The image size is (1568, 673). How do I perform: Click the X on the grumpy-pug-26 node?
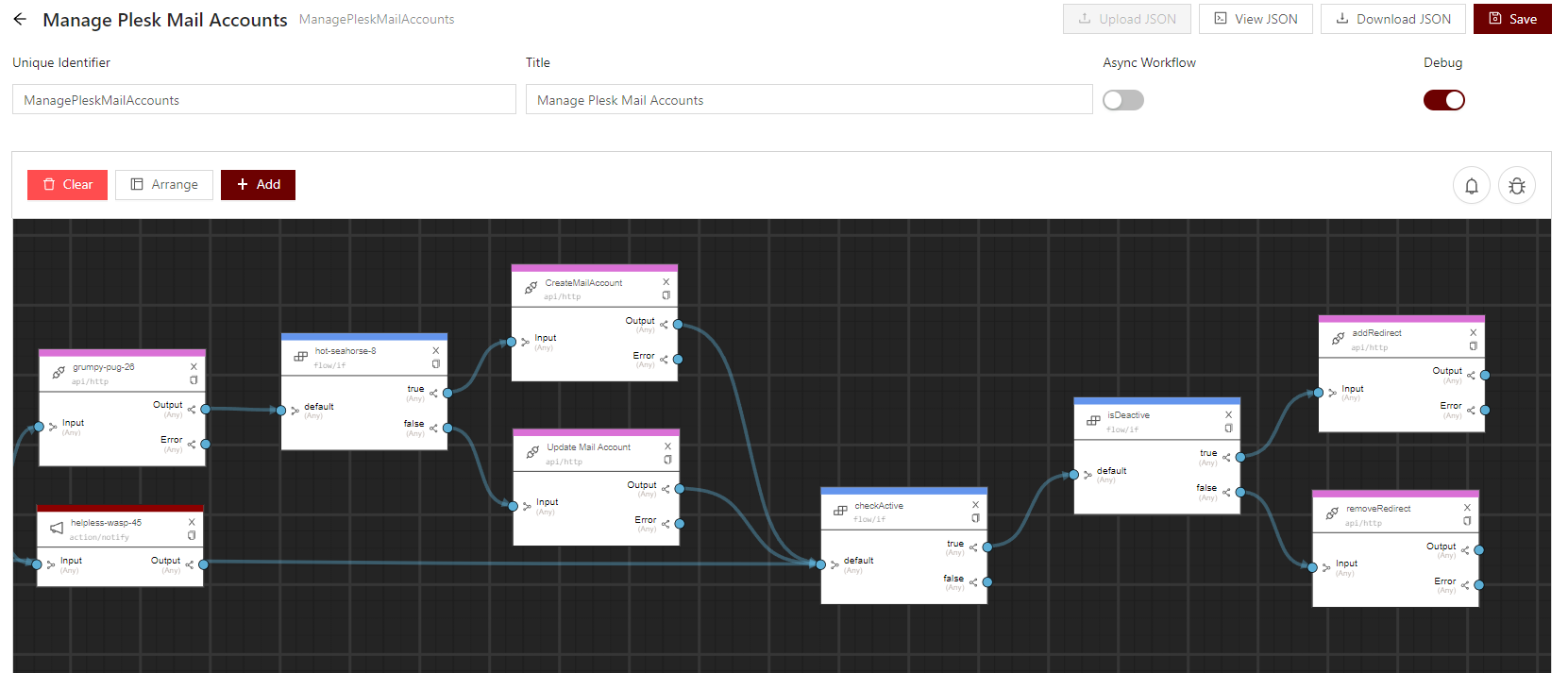(194, 366)
